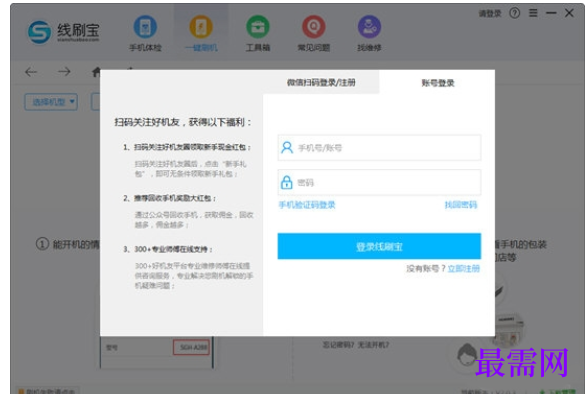Open the 找维修 repair icon
Image resolution: width=587 pixels, height=394 pixels.
pos(369,33)
